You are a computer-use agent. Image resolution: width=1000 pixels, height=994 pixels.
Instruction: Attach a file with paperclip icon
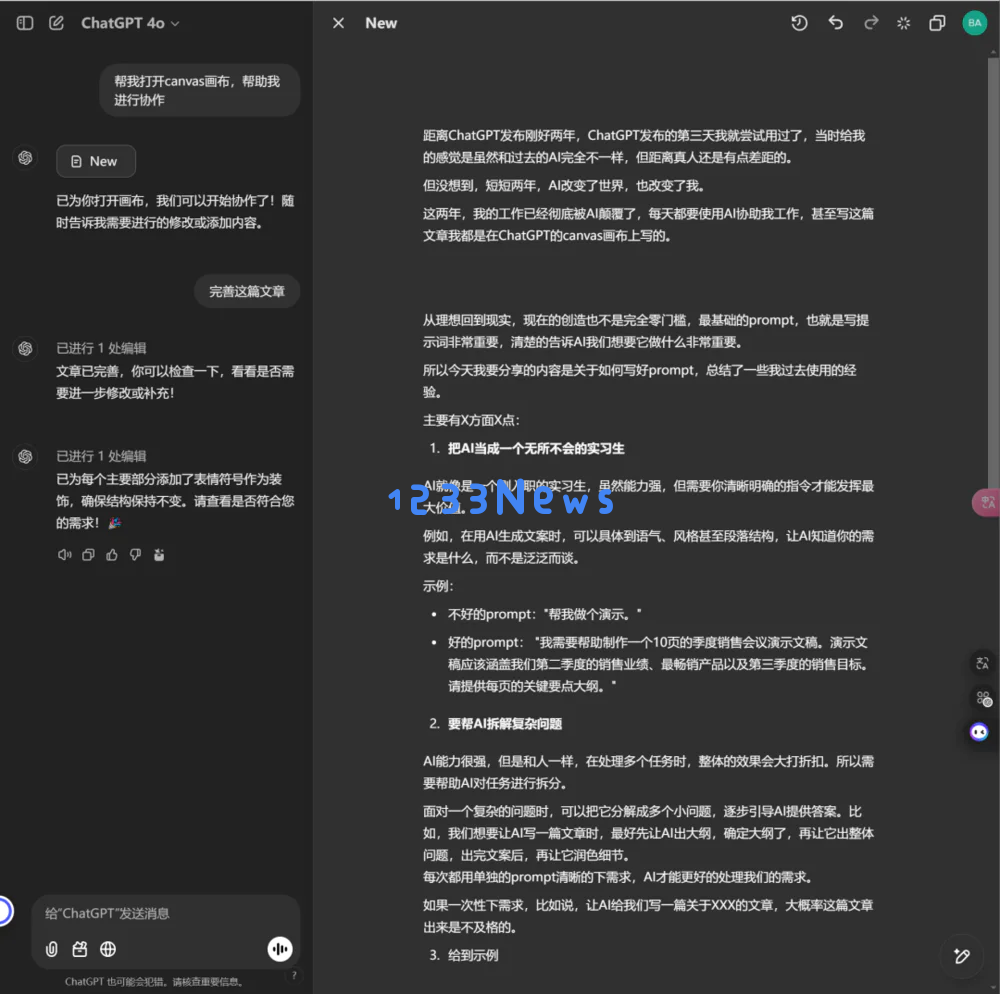click(x=52, y=949)
